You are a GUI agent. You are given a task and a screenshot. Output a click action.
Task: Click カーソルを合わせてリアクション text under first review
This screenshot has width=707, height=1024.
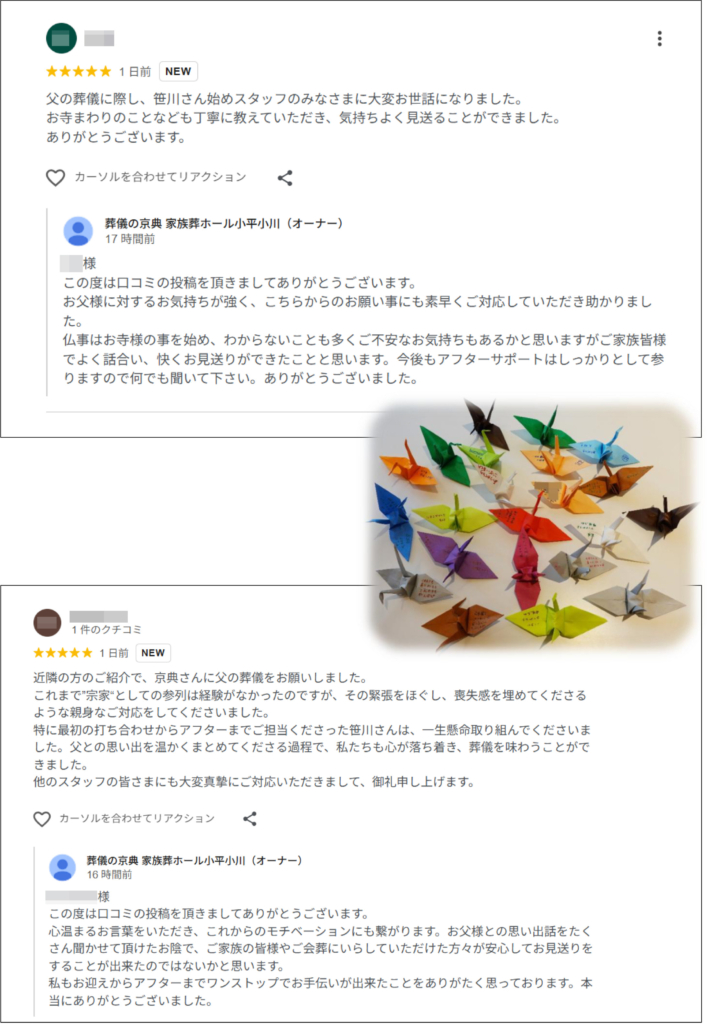[x=161, y=177]
